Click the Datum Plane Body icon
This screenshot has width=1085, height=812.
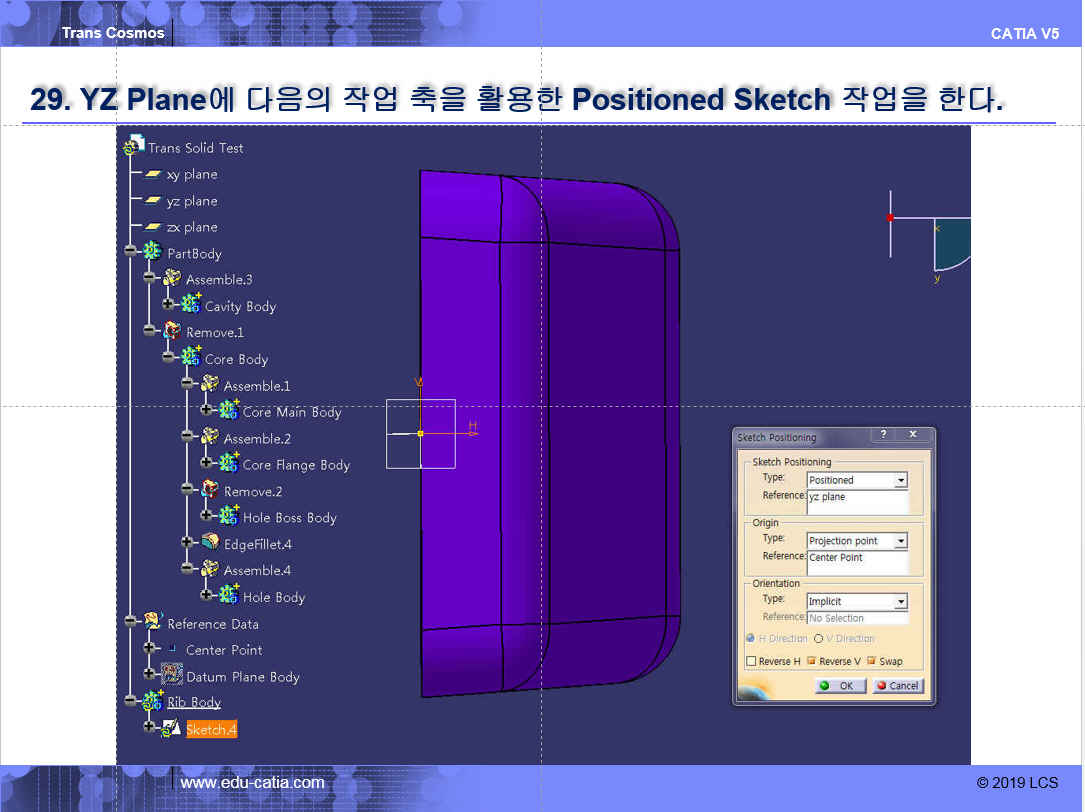pyautogui.click(x=172, y=676)
